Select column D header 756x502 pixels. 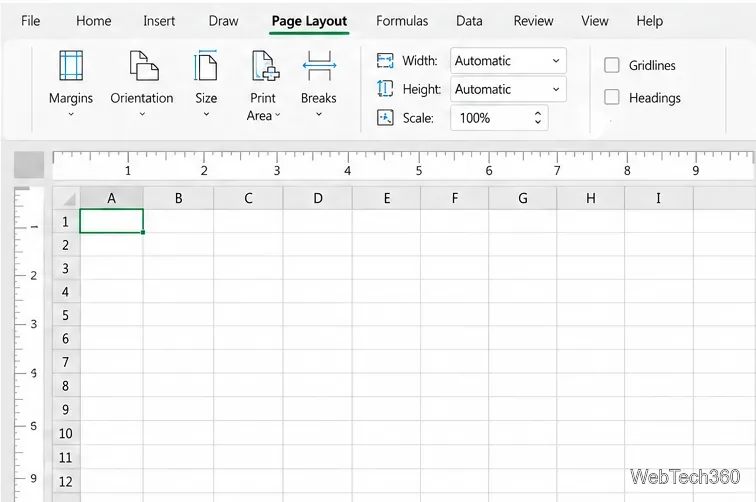point(318,198)
